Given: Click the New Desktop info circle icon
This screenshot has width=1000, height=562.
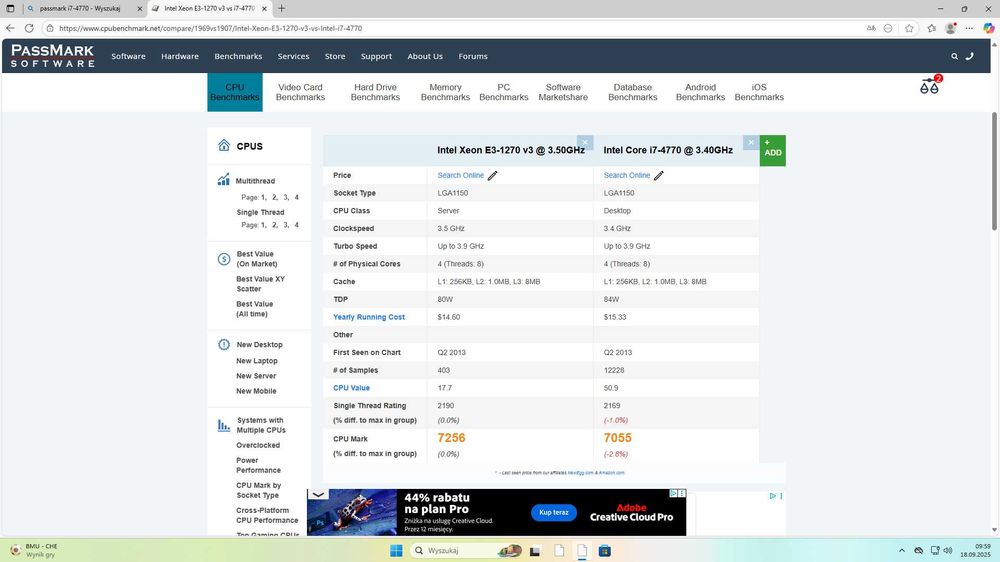Looking at the screenshot, I should 224,344.
